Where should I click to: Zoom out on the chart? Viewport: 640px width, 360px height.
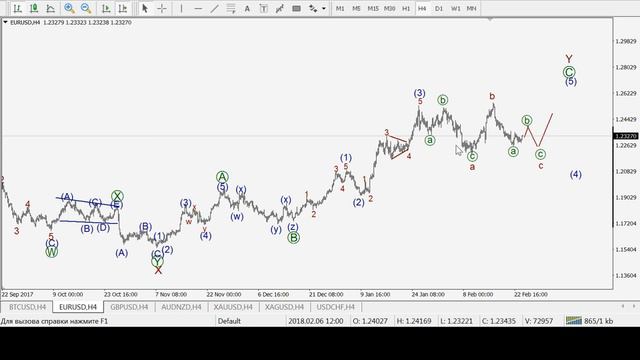click(x=86, y=8)
